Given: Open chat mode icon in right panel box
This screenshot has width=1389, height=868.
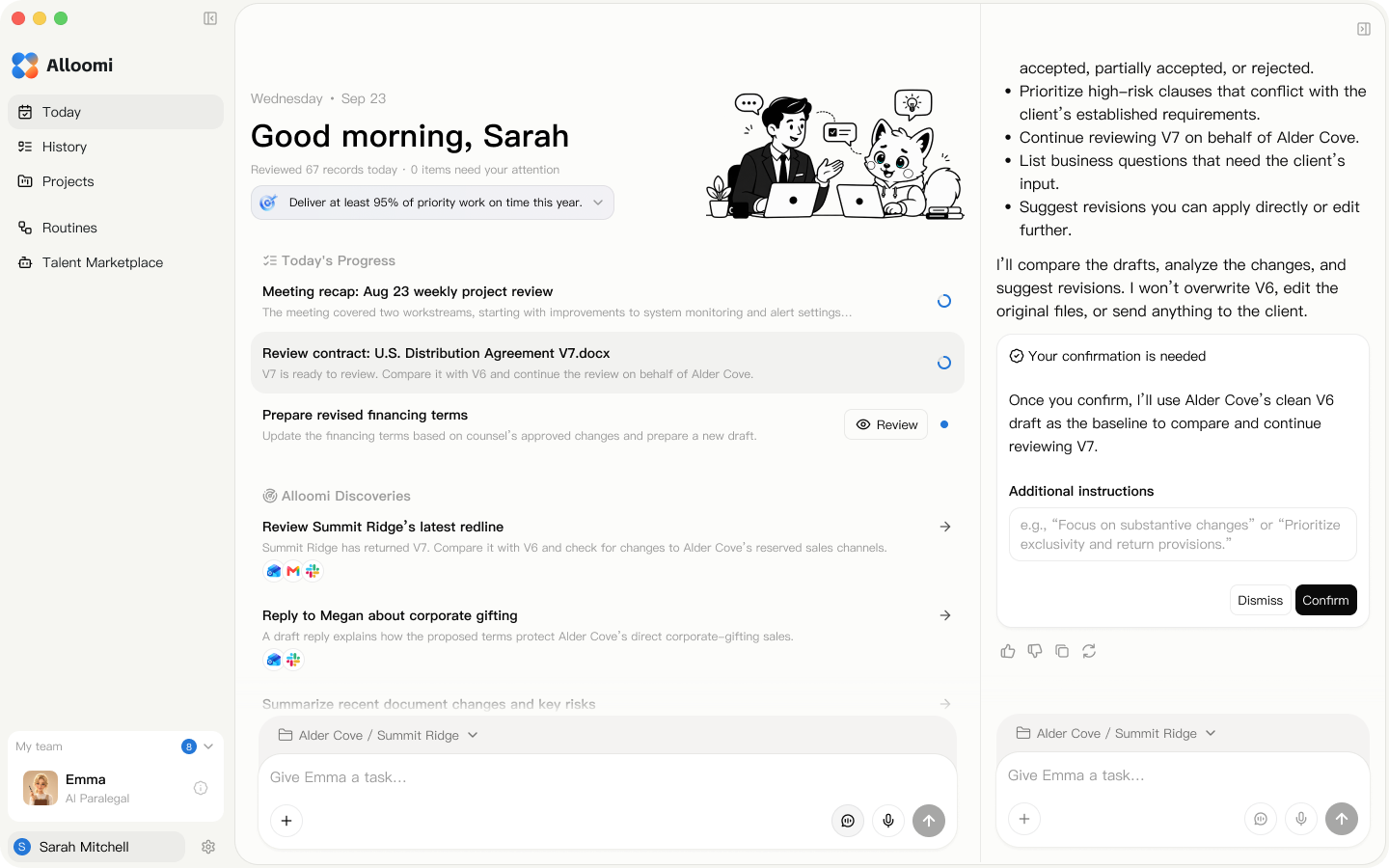Looking at the screenshot, I should click(1261, 819).
